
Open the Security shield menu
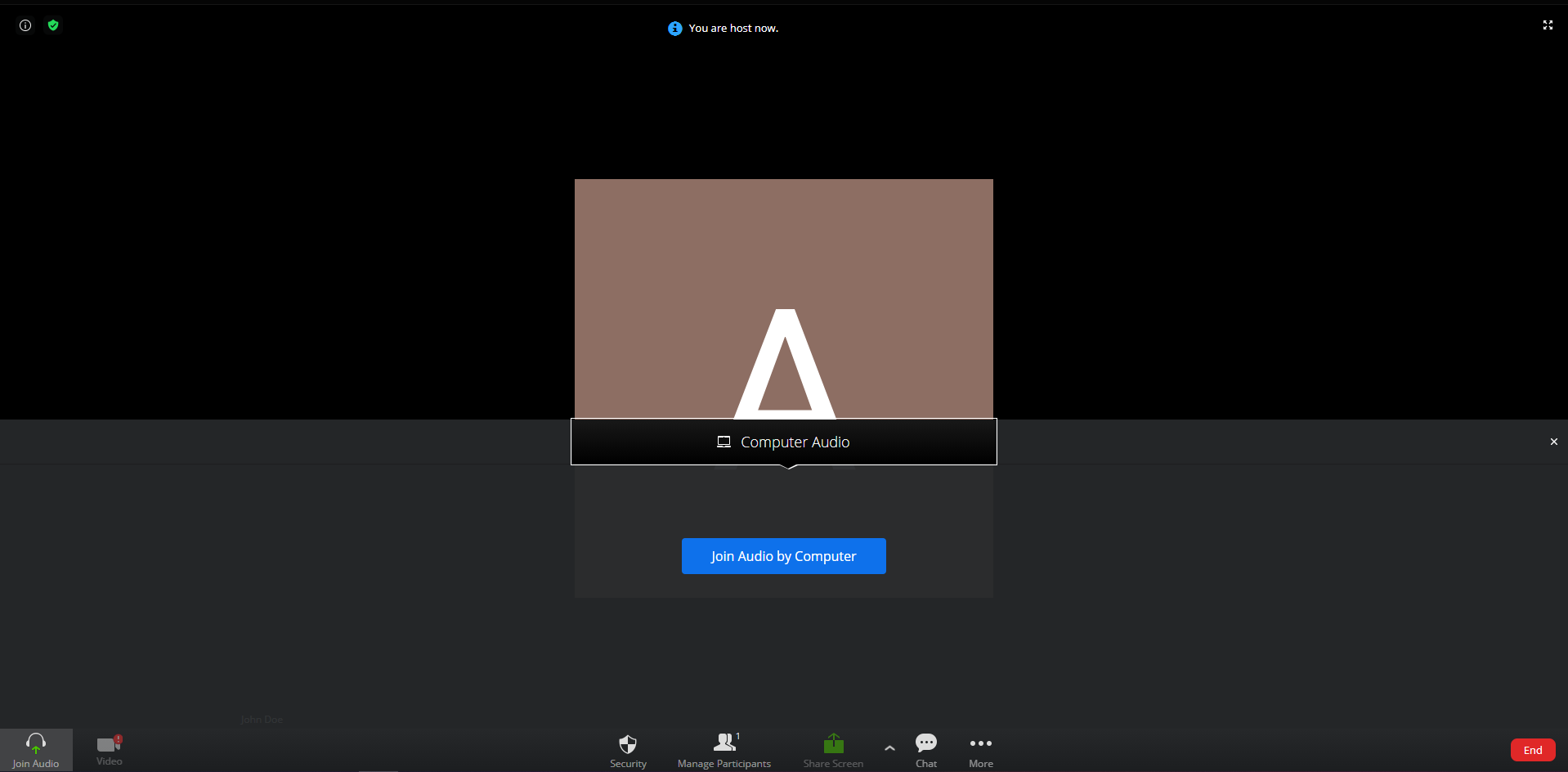[x=628, y=750]
